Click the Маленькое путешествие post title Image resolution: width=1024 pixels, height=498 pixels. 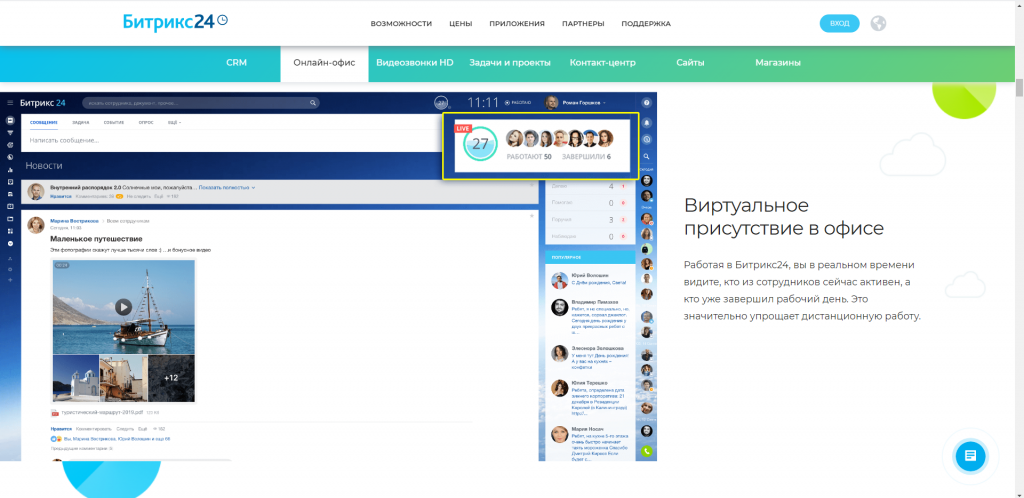pyautogui.click(x=96, y=239)
